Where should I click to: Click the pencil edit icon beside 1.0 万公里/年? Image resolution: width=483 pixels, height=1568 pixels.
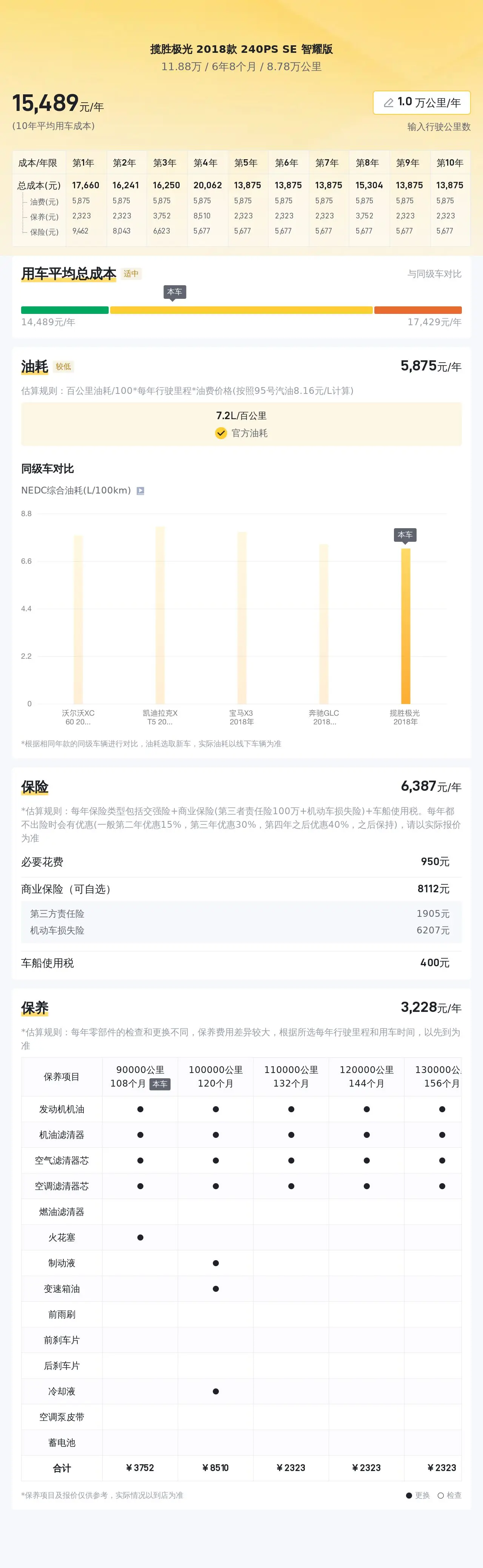[x=388, y=103]
